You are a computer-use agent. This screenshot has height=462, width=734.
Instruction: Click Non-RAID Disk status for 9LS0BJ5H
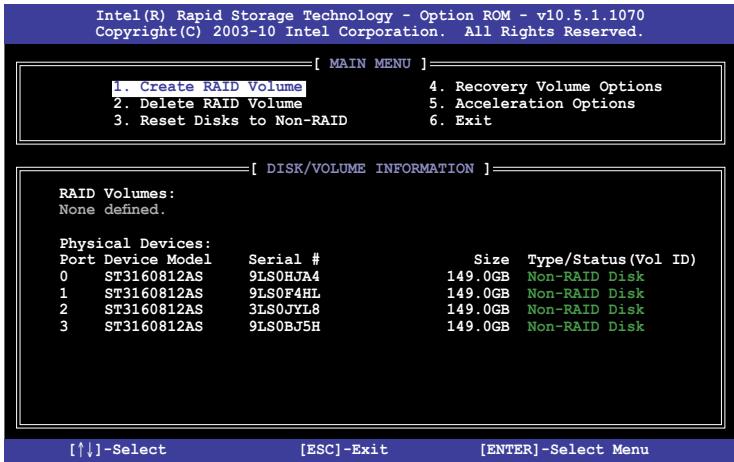tap(586, 326)
